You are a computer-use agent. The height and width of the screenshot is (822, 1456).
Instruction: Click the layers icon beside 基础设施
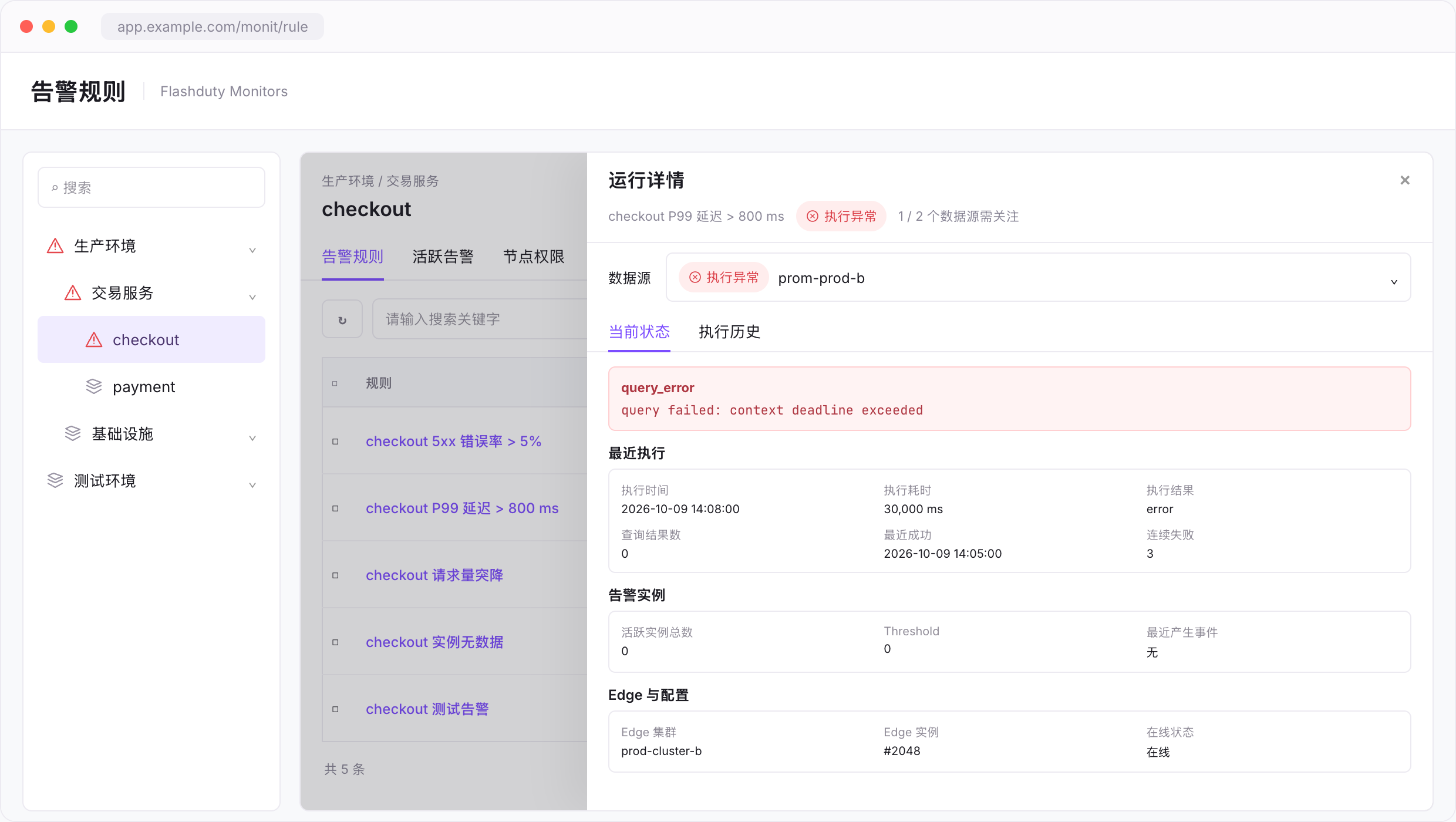(73, 434)
